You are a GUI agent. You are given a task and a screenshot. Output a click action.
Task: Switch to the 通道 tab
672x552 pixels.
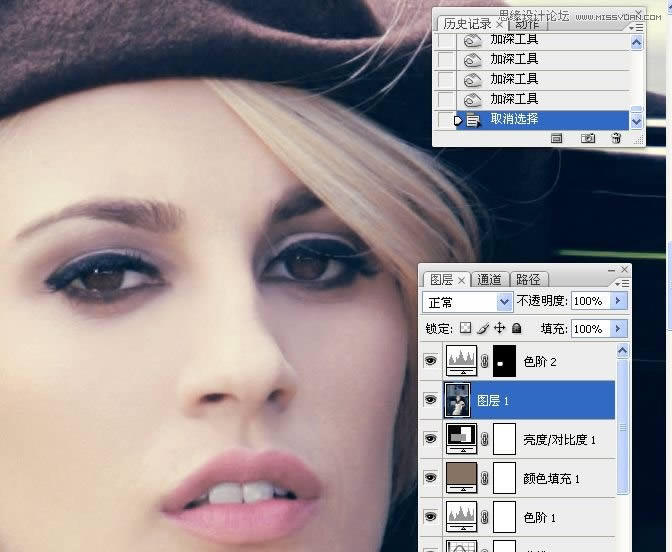coord(489,280)
